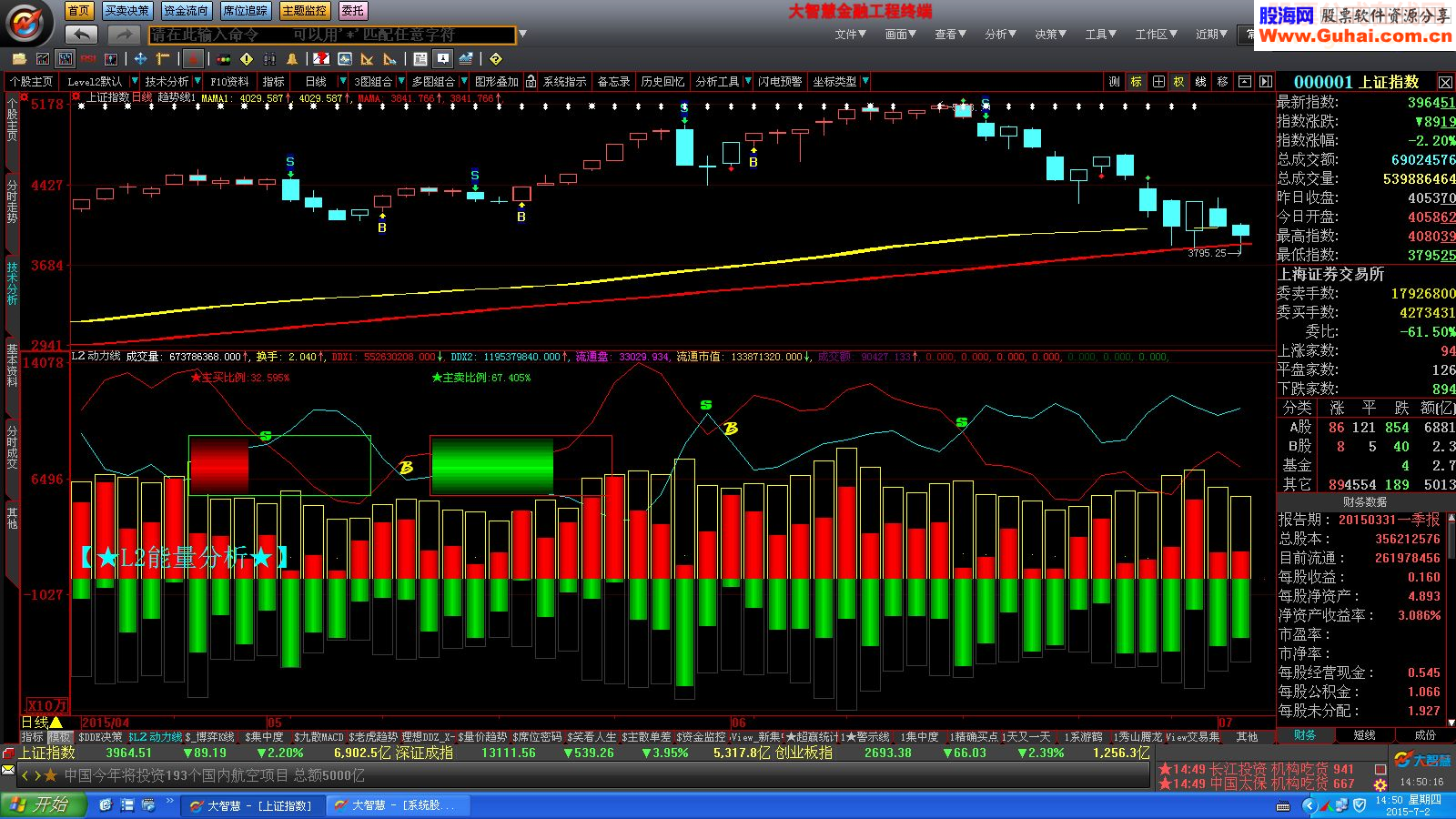
Task: Toggle the 标 marker button
Action: pyautogui.click(x=1137, y=82)
